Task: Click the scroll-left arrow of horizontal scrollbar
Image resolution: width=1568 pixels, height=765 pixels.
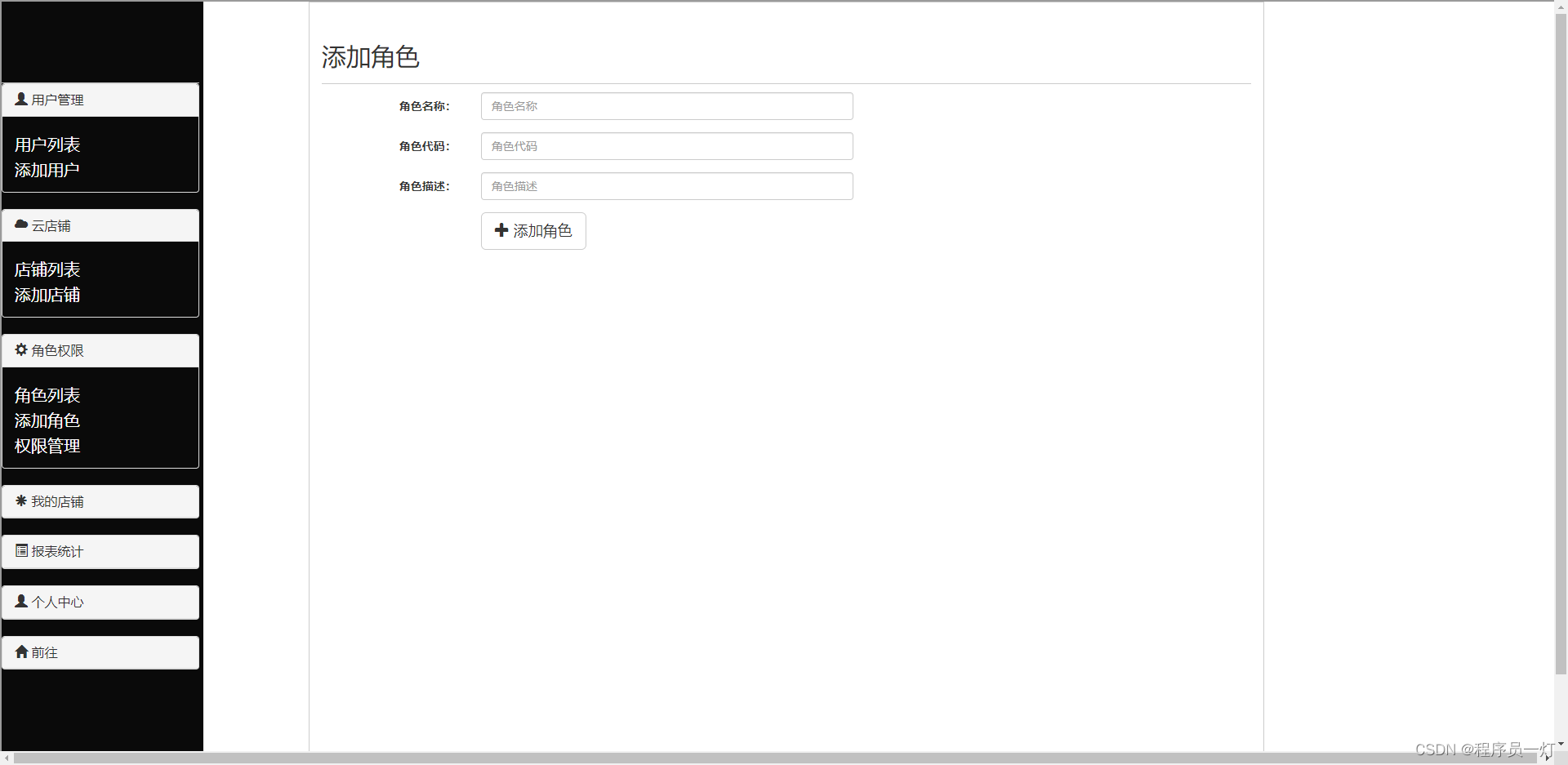Action: click(x=7, y=758)
